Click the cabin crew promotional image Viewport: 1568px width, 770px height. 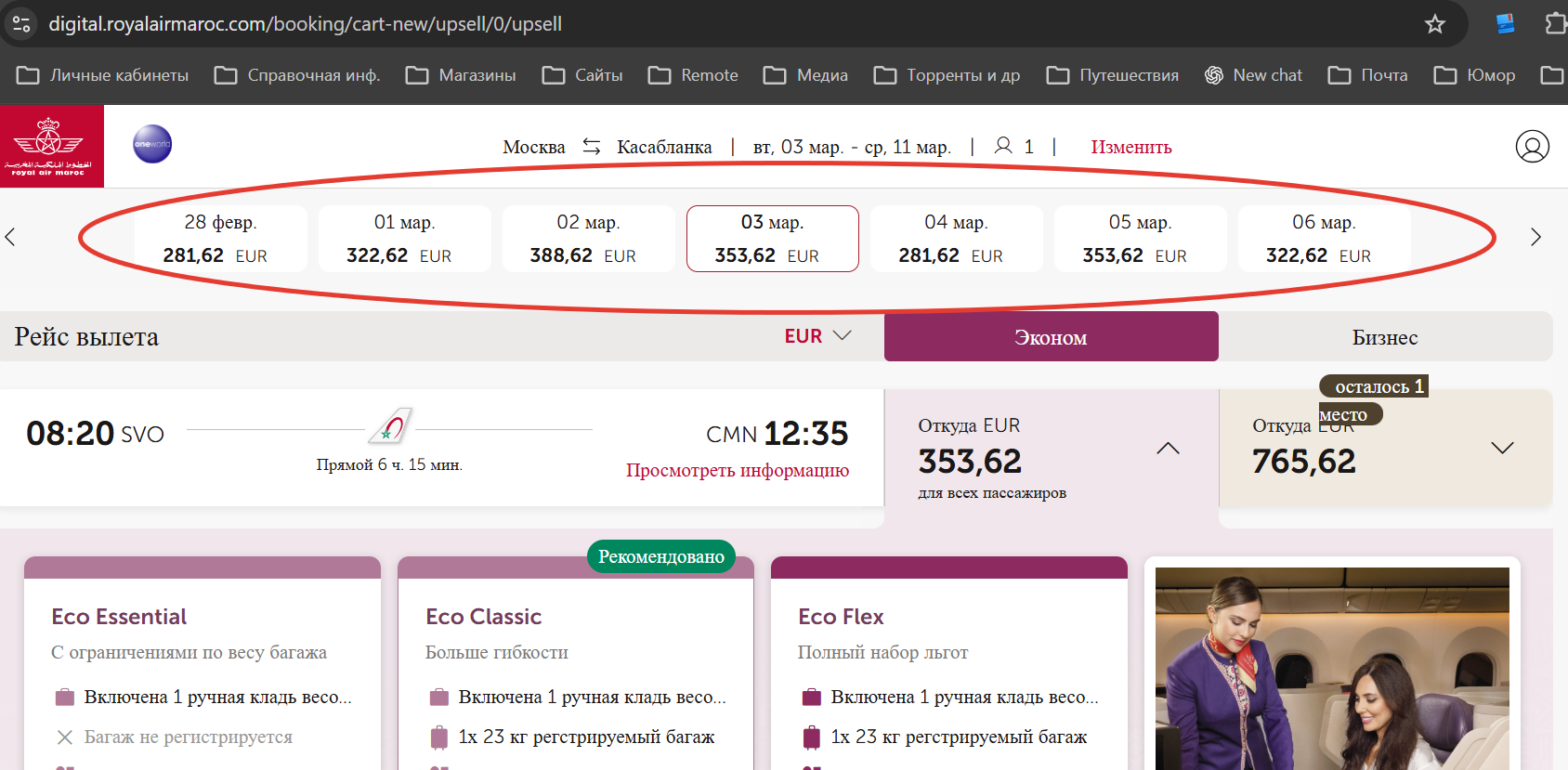tap(1332, 667)
